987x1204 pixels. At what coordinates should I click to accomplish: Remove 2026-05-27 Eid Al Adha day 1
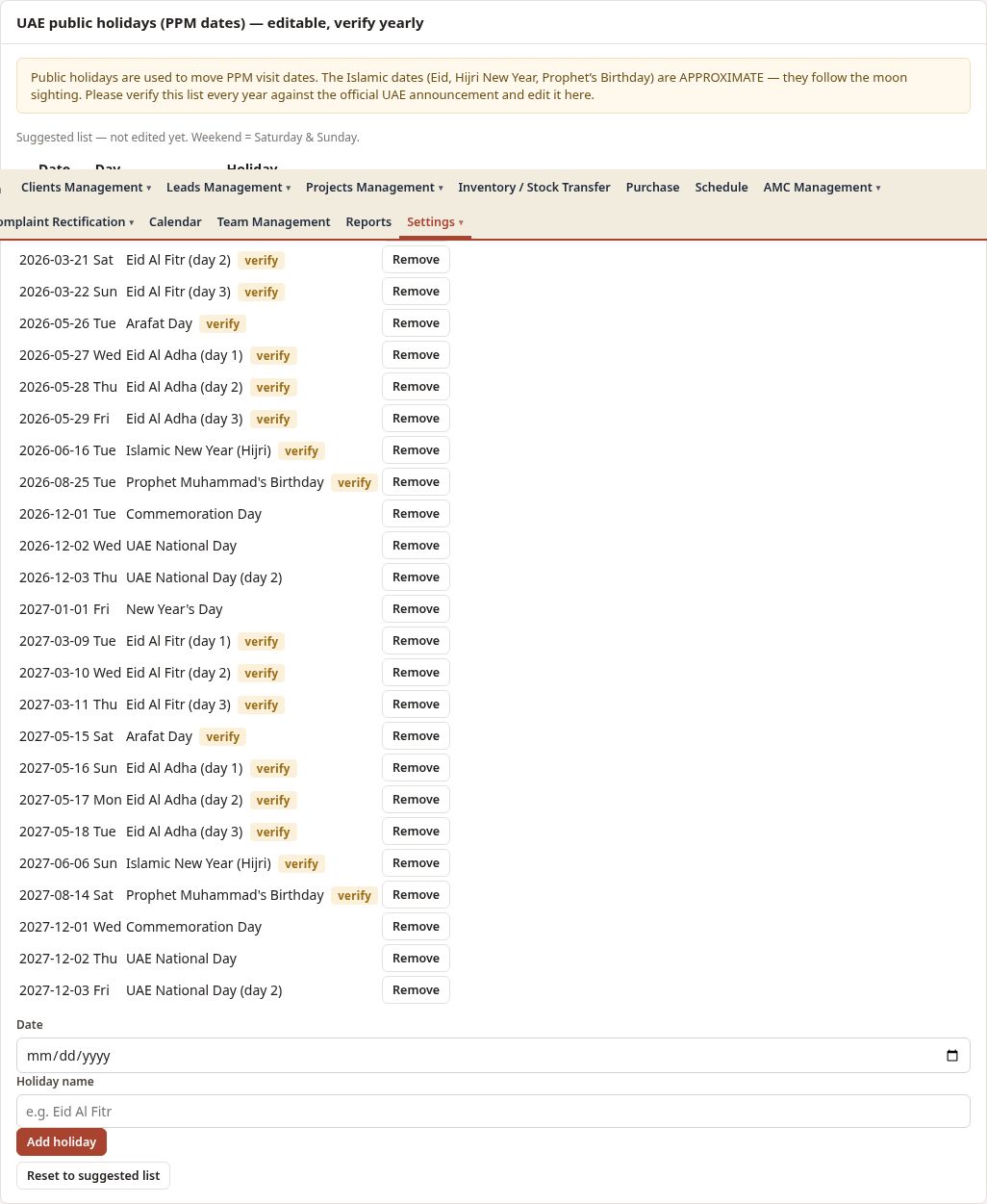click(x=416, y=355)
